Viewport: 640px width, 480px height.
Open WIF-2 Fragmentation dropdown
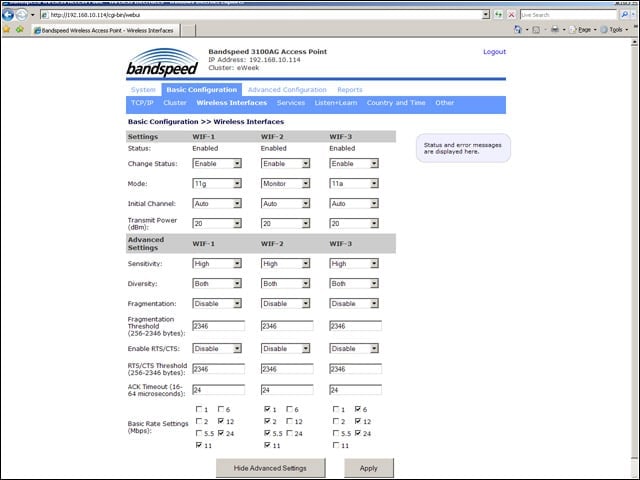pos(285,304)
